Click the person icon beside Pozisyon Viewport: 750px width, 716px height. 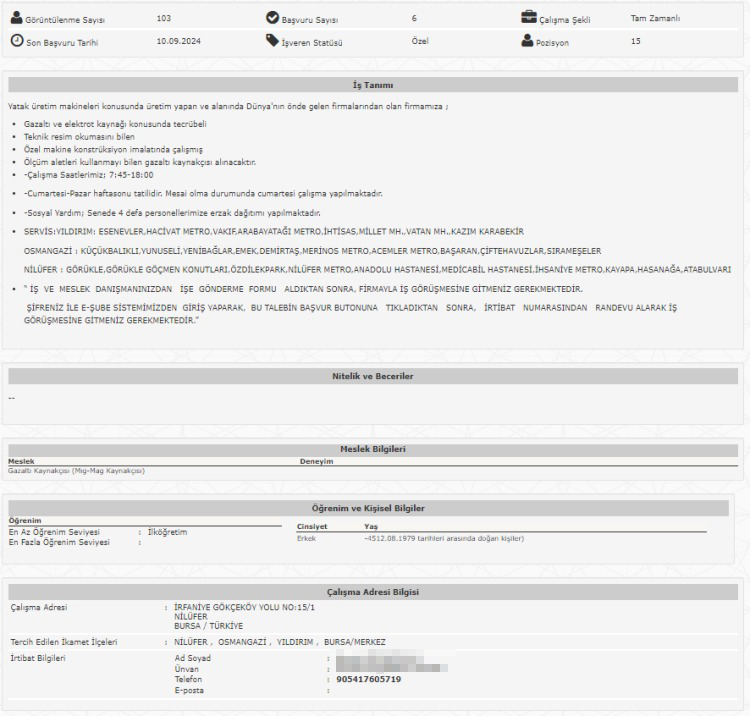528,41
